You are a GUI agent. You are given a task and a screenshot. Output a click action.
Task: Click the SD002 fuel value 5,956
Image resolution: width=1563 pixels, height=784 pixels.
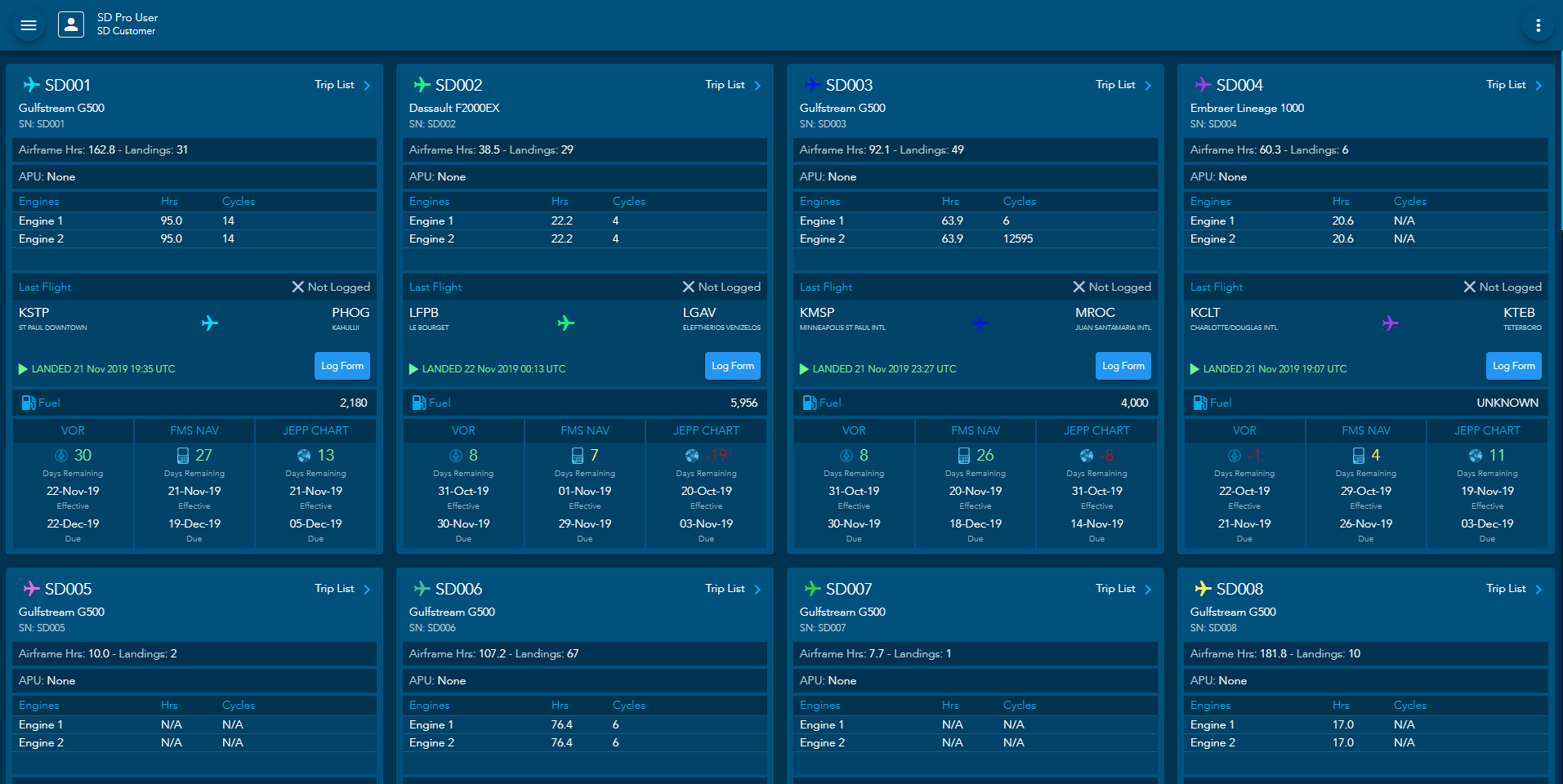[744, 403]
